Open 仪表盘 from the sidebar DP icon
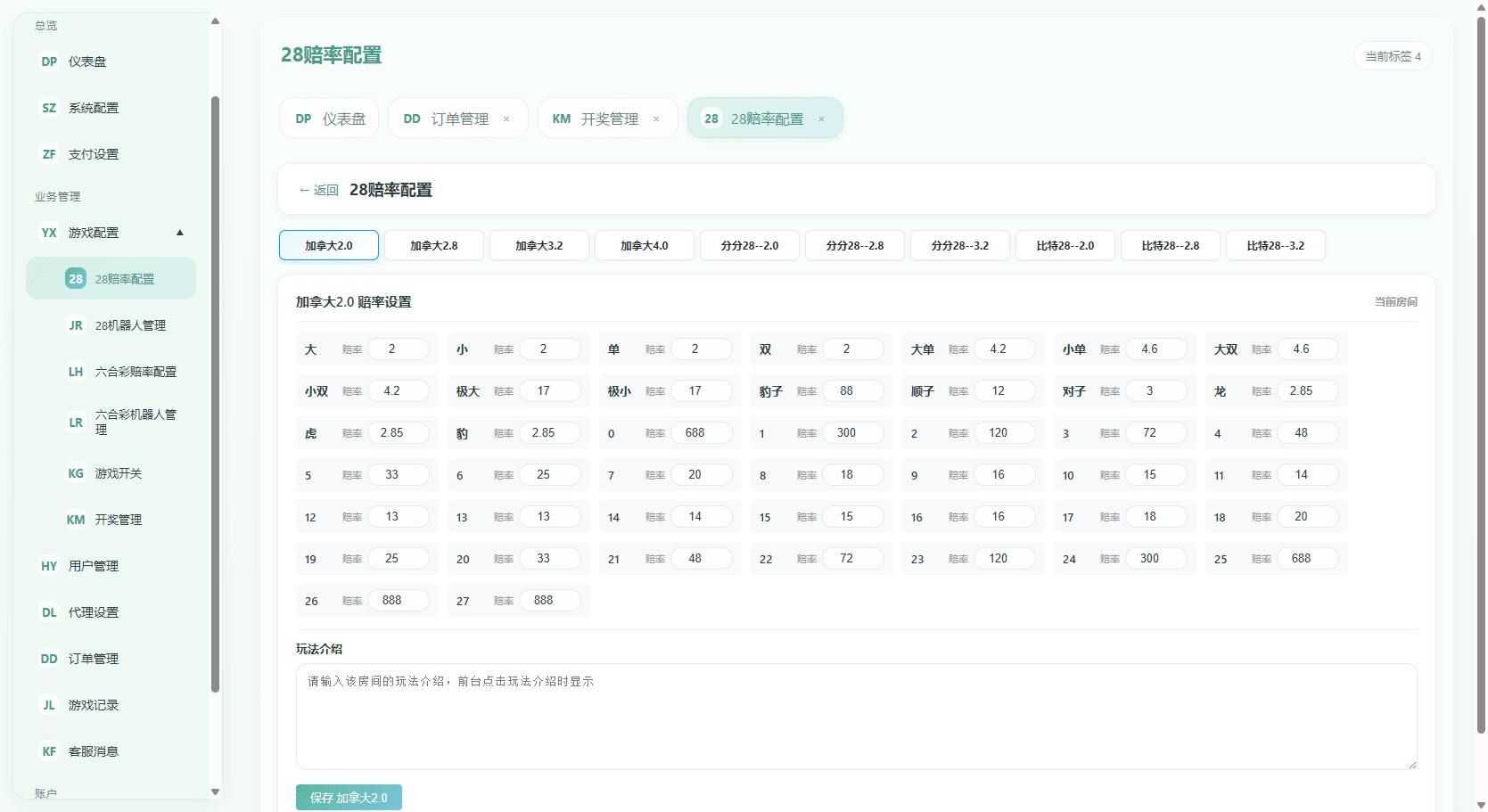 (49, 62)
